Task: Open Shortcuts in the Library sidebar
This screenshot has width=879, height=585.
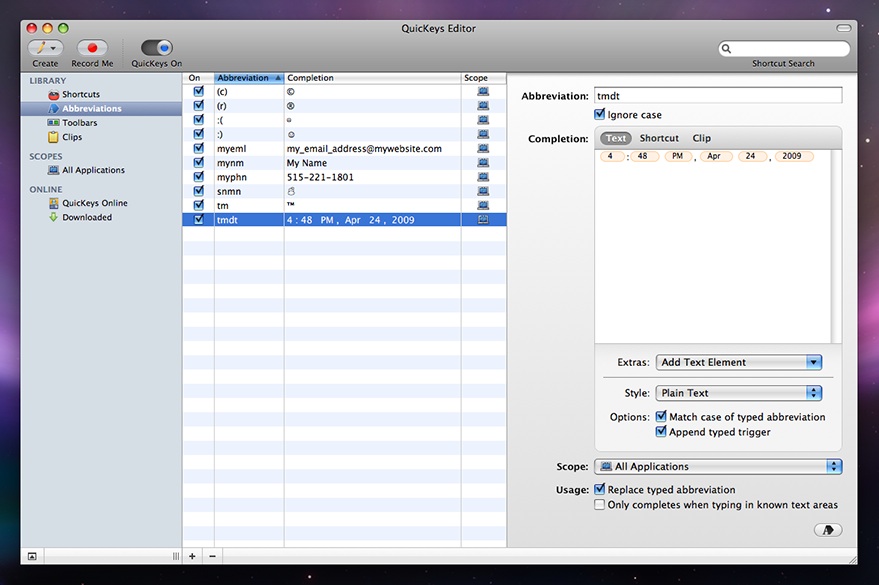Action: click(81, 94)
